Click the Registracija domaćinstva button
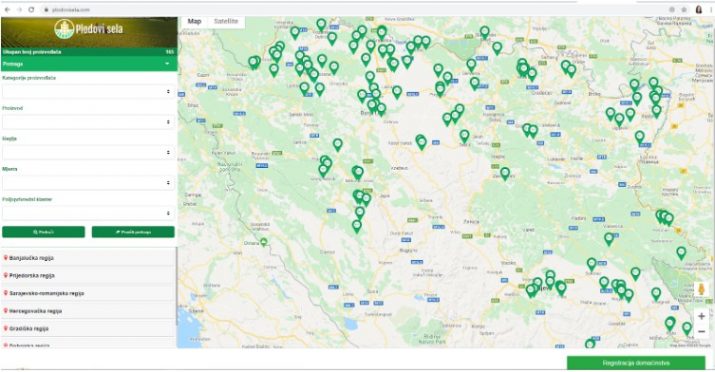 coord(636,363)
